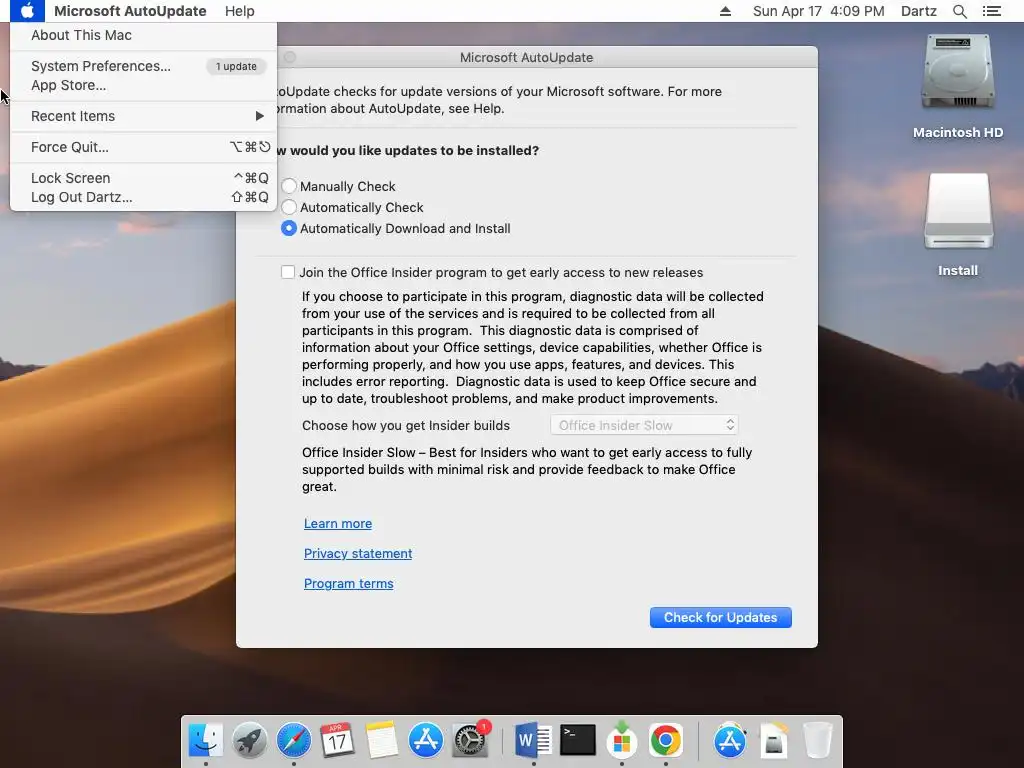This screenshot has width=1024, height=768.
Task: Click the grayed zoom button in AutoUpdate title bar
Action: [x=290, y=57]
